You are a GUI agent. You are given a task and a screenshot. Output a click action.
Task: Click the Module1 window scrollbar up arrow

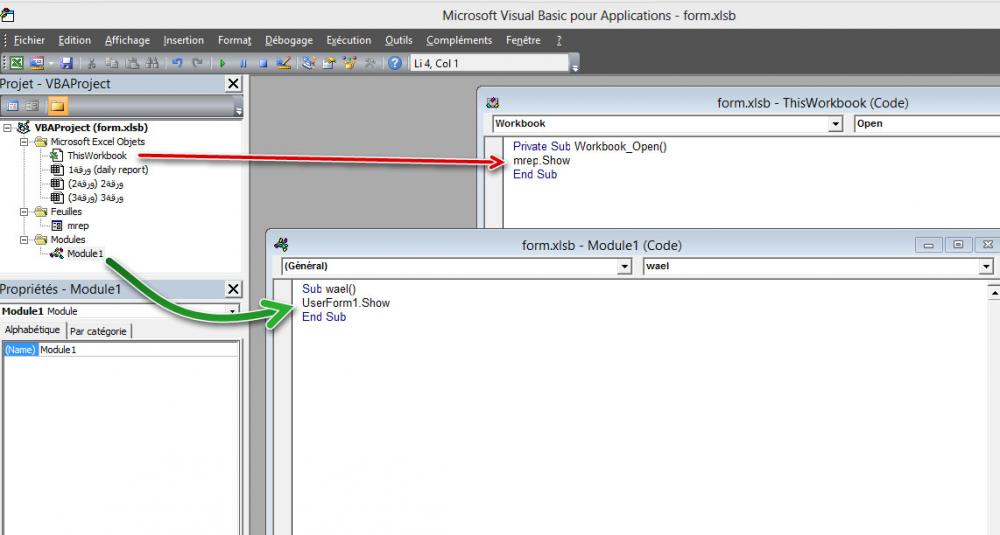994,292
